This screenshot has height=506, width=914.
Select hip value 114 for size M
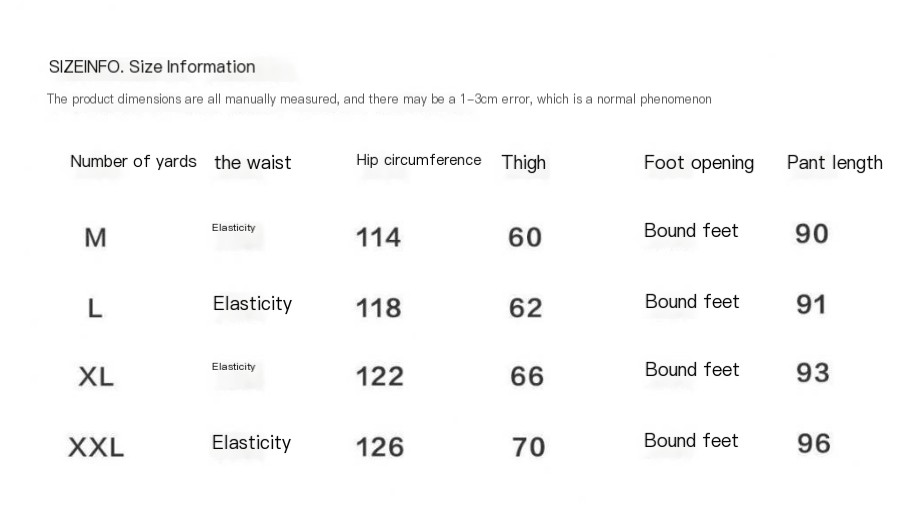click(x=378, y=238)
